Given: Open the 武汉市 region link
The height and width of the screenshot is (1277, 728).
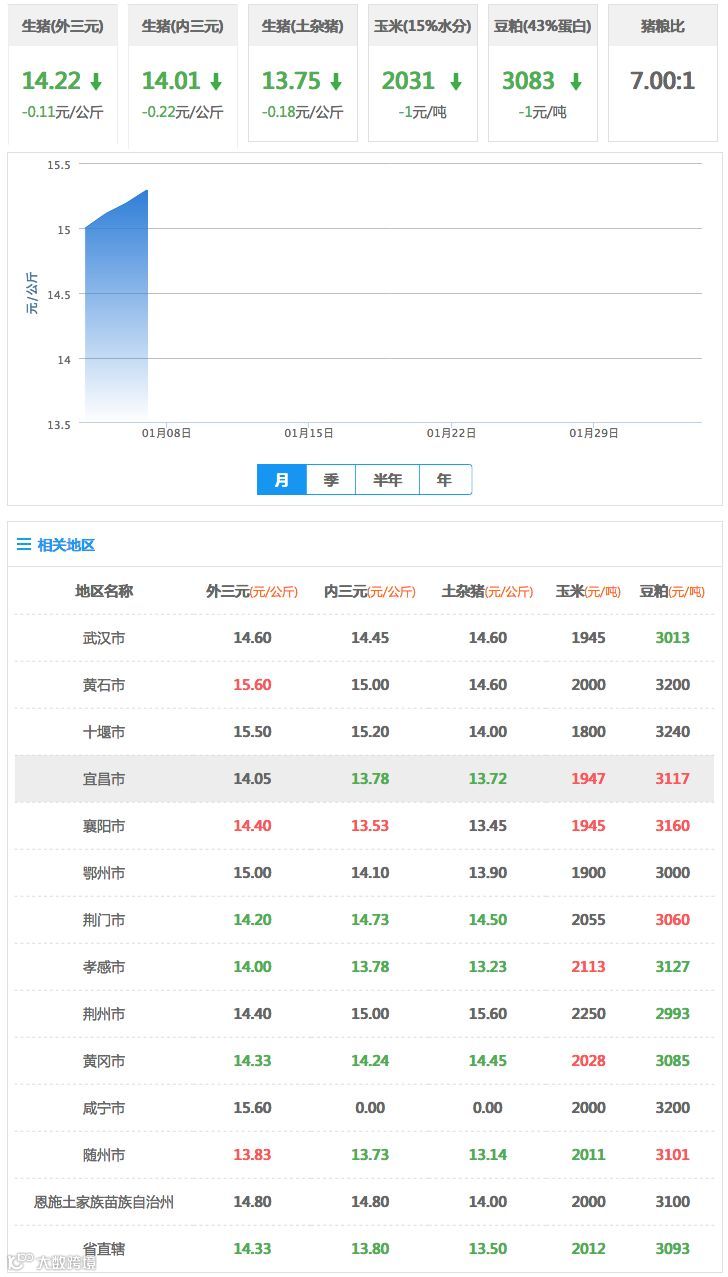Looking at the screenshot, I should [104, 638].
